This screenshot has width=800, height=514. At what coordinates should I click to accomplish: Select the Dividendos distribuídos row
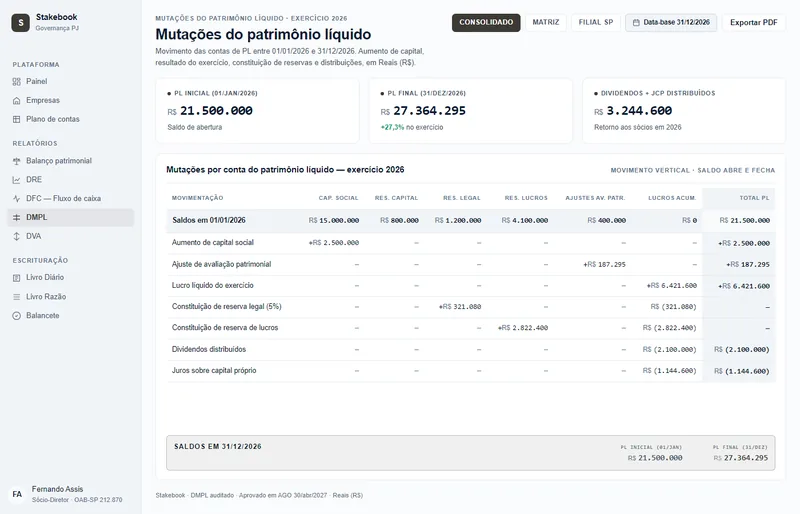[x=470, y=350]
